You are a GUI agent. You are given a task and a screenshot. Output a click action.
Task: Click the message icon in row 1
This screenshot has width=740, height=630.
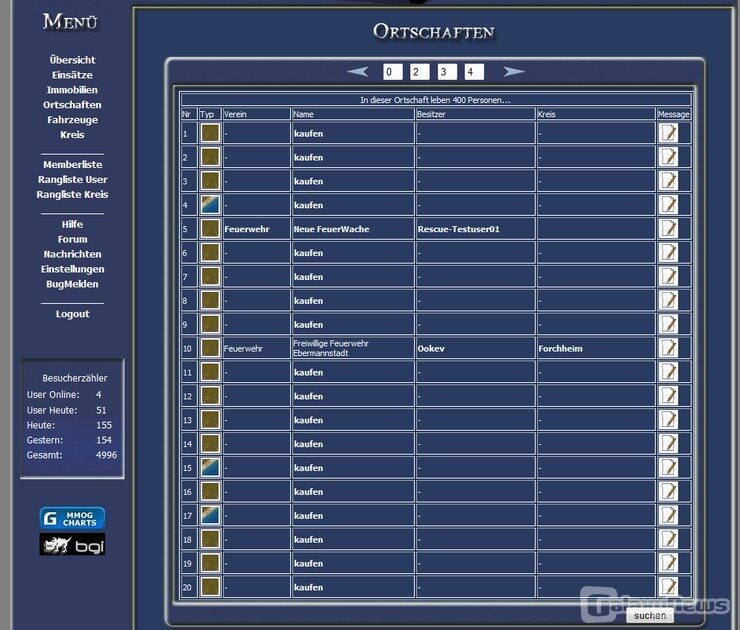tap(668, 133)
